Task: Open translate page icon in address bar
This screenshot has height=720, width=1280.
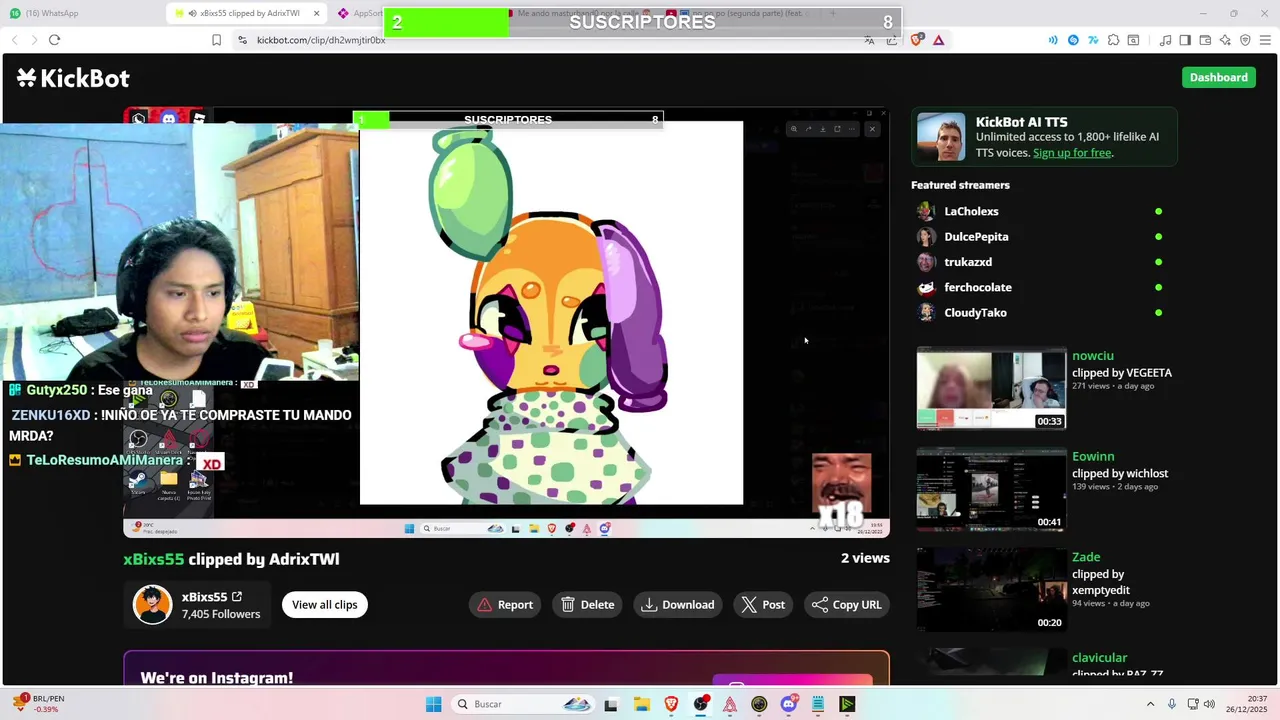Action: (x=869, y=40)
